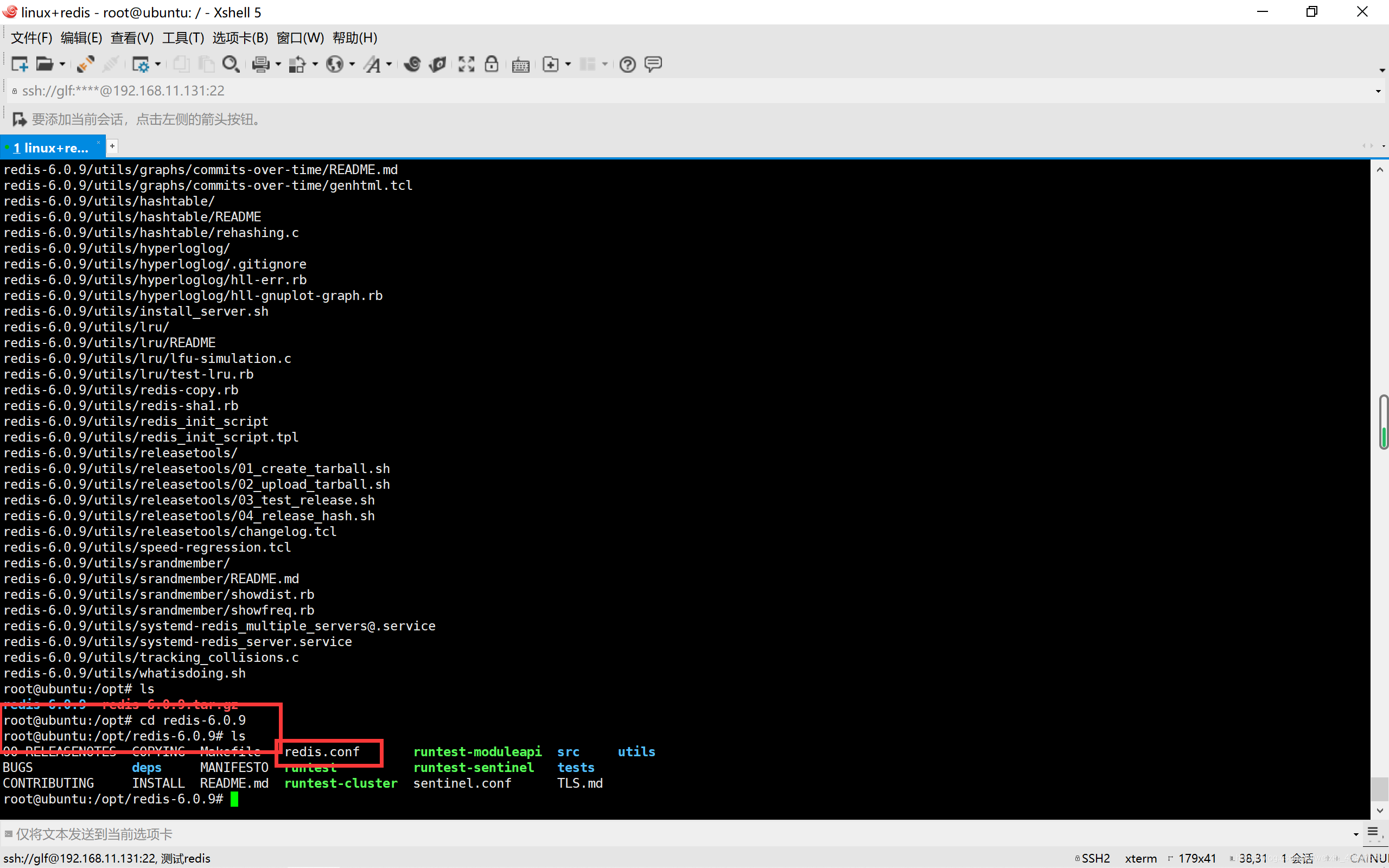Click the Font letter A icon
Image resolution: width=1389 pixels, height=868 pixels.
pyautogui.click(x=372, y=63)
